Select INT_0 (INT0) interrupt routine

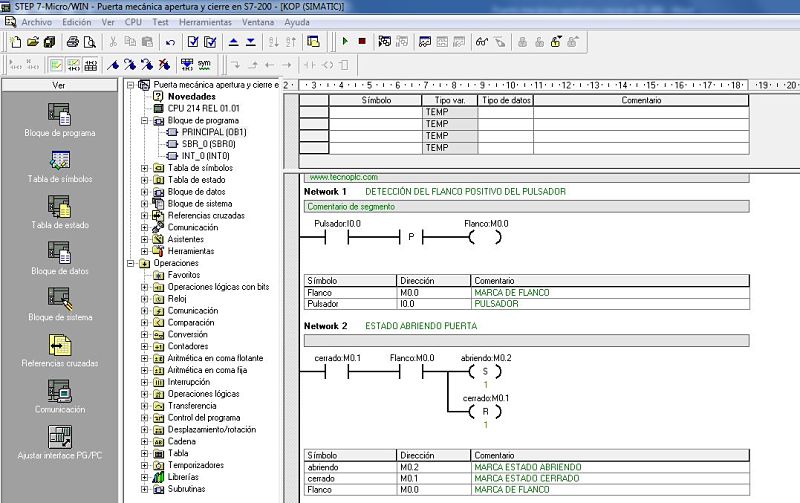click(206, 156)
